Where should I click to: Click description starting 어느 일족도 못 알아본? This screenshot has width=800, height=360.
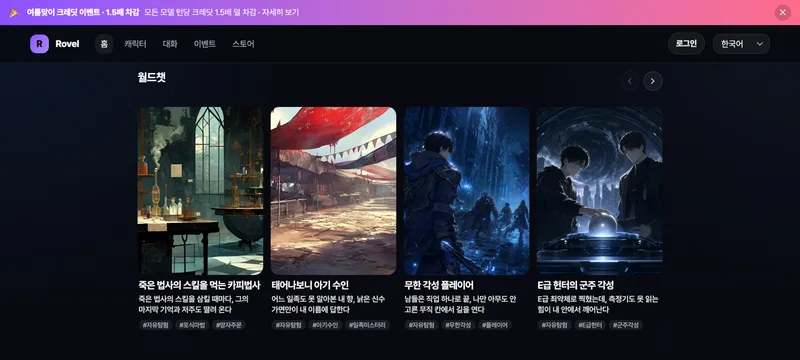pyautogui.click(x=329, y=304)
